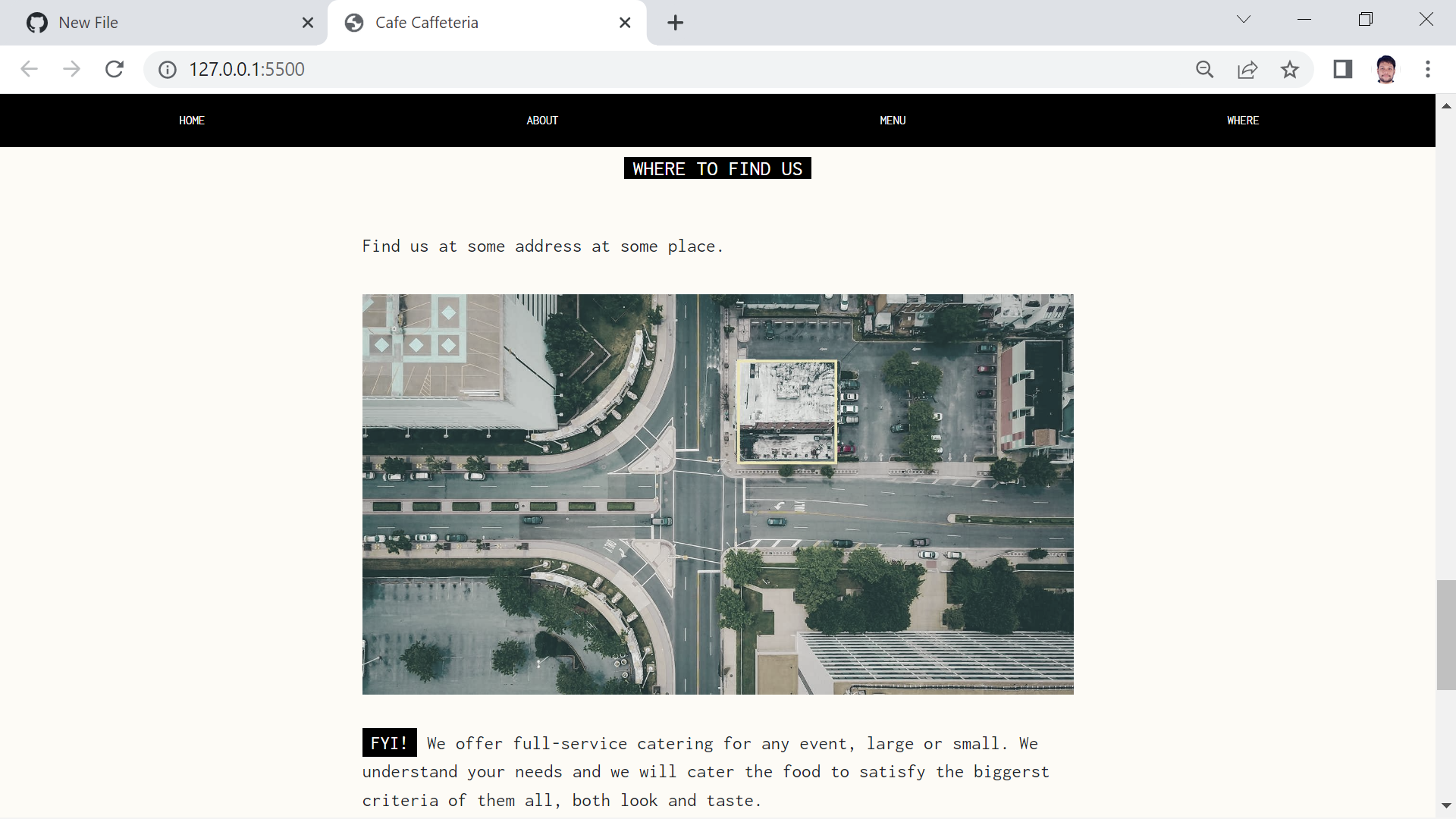Screen dimensions: 1456x819
Task: Open the Chrome three-dot menu
Action: click(1427, 70)
